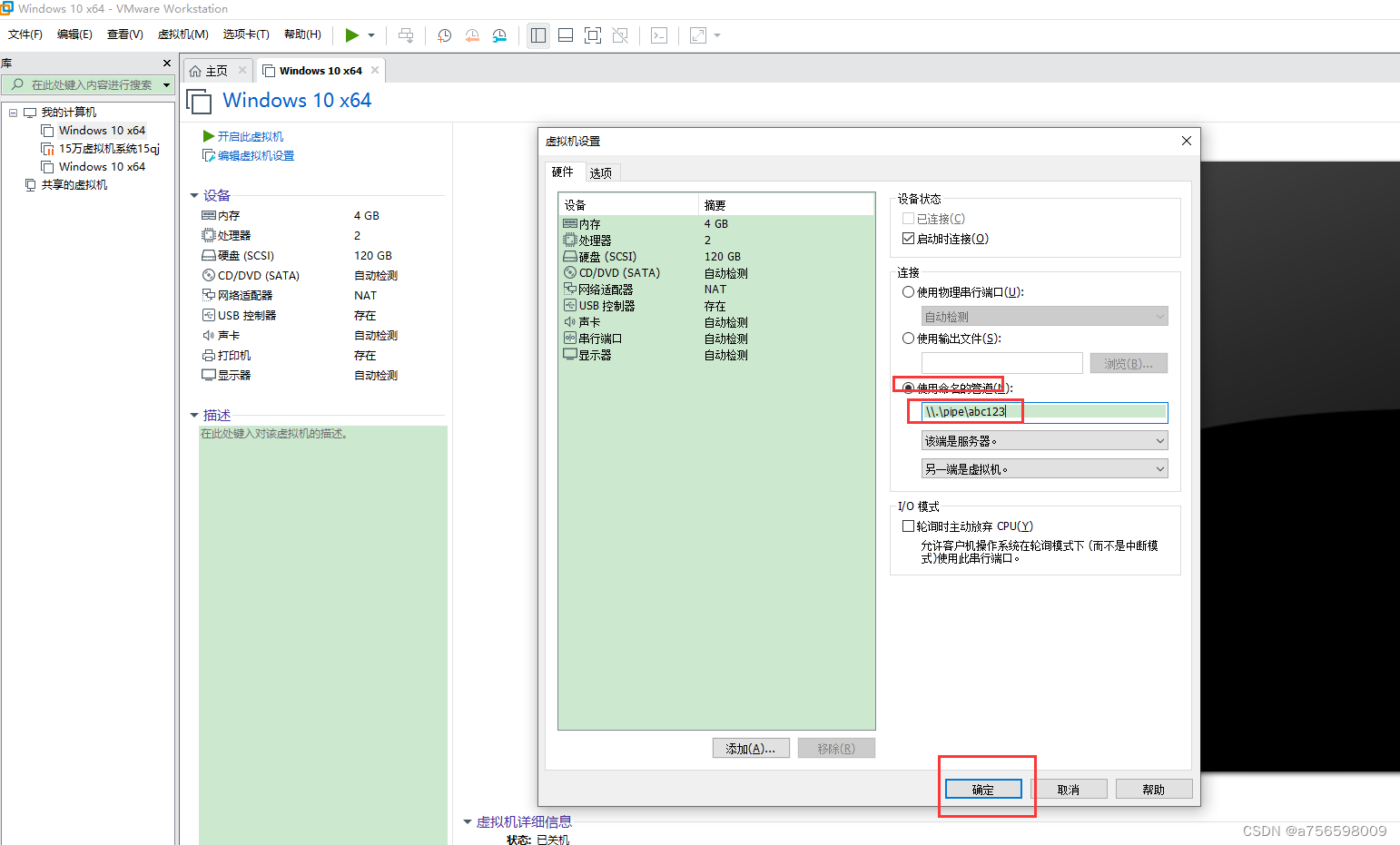Viewport: 1400px width, 845px height.
Task: Select 内存 in the hardware list
Action: 716,224
